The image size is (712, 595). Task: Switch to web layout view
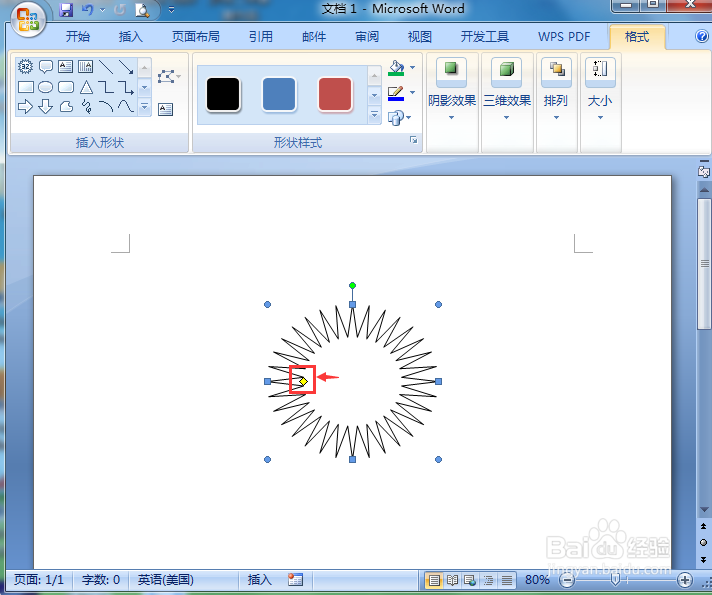tap(470, 580)
